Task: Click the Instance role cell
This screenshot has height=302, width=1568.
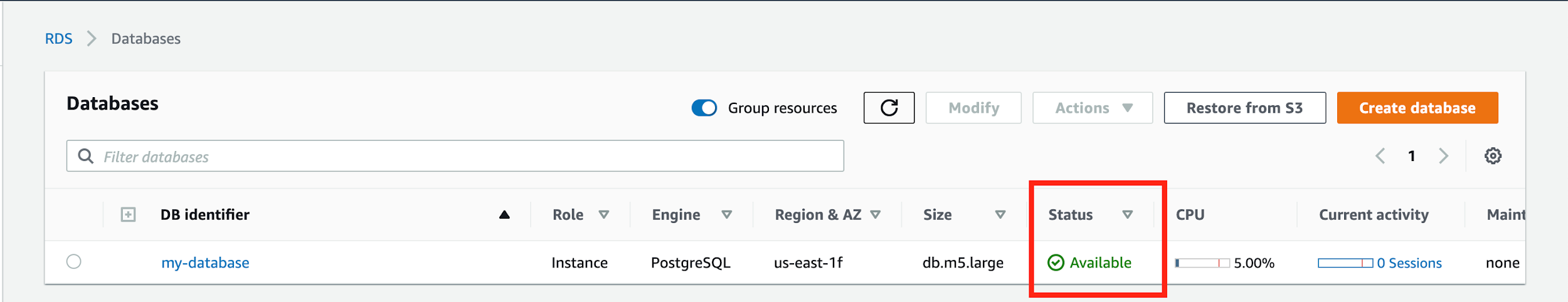Action: (580, 263)
